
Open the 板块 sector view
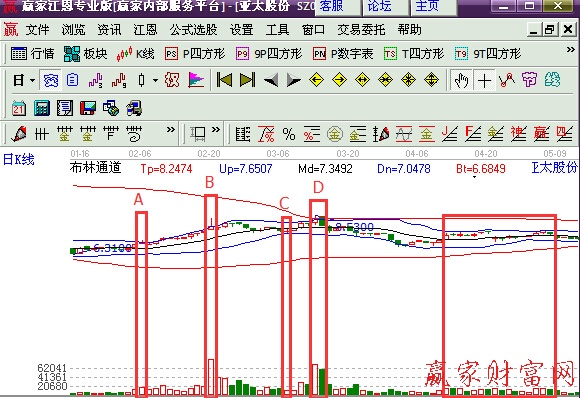85,54
